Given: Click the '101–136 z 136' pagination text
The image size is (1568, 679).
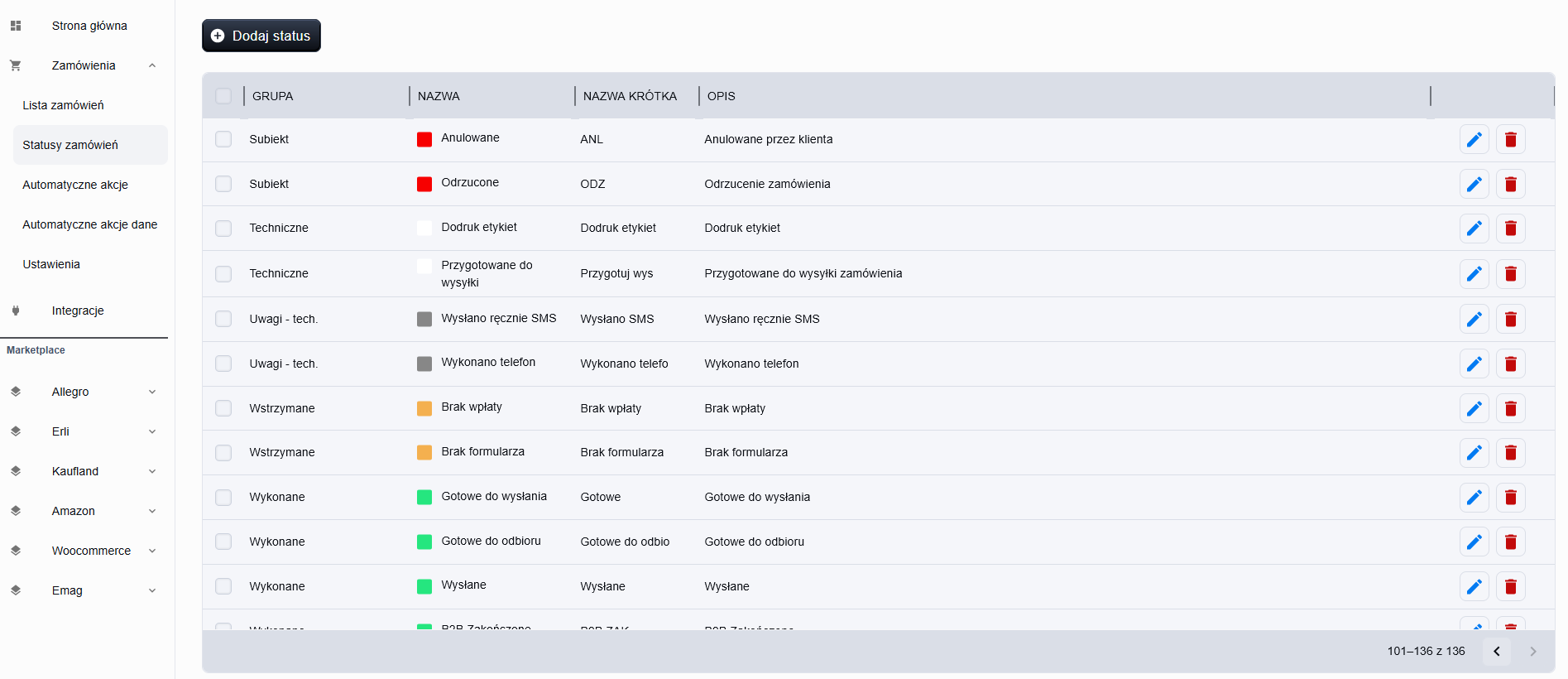Looking at the screenshot, I should (x=1426, y=651).
